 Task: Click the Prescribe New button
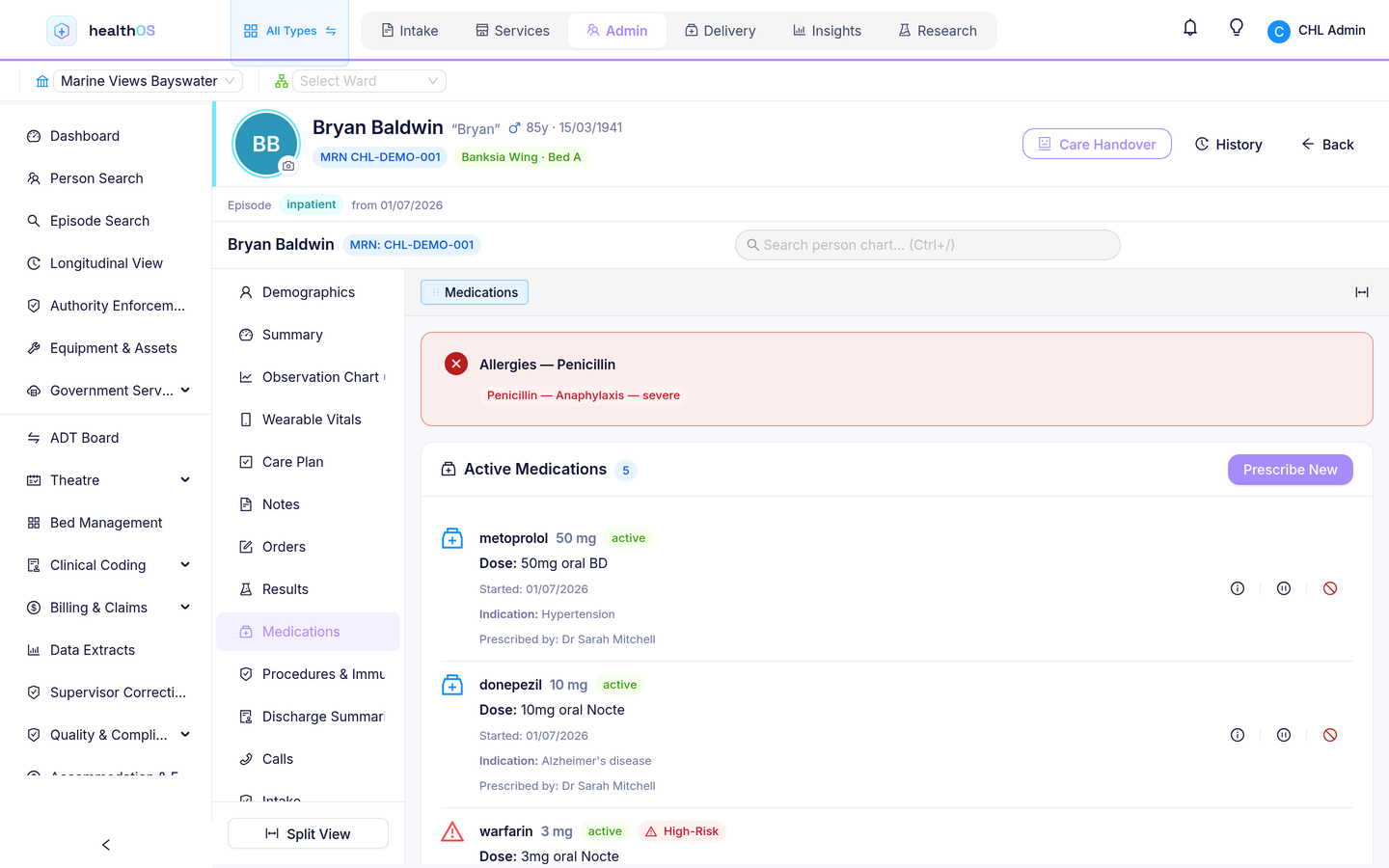coord(1290,470)
